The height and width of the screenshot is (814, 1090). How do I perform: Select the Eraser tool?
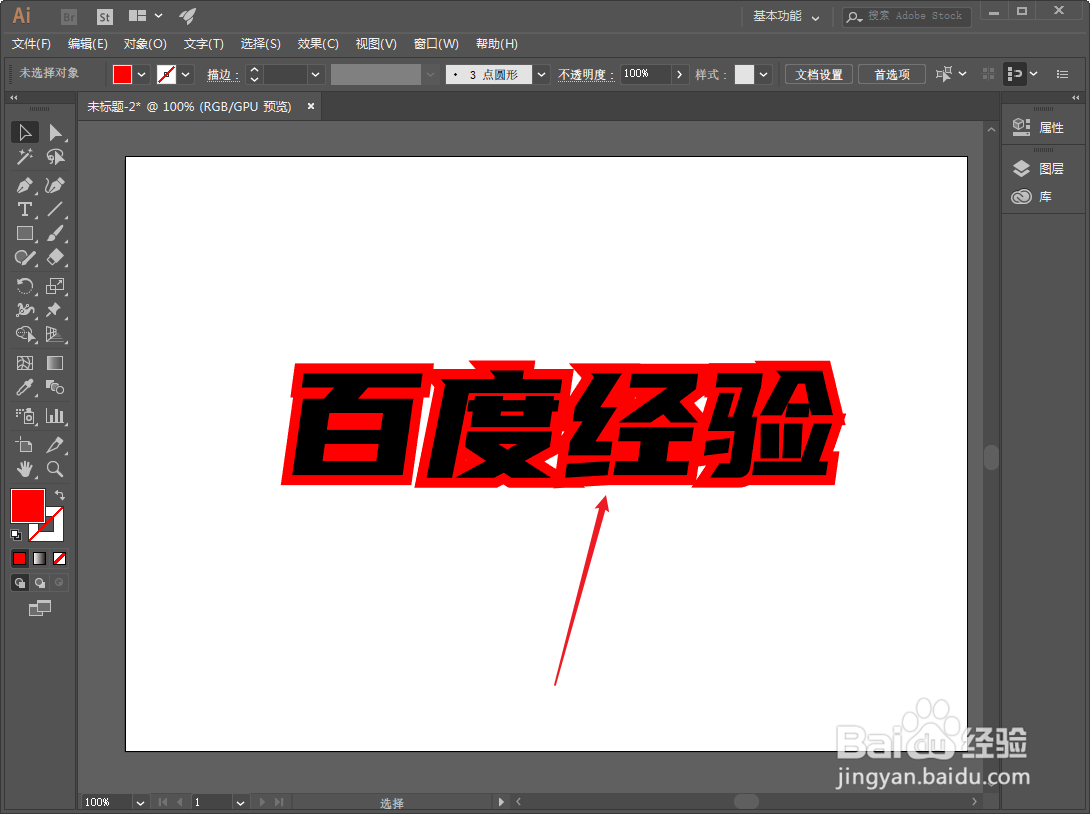(x=55, y=258)
